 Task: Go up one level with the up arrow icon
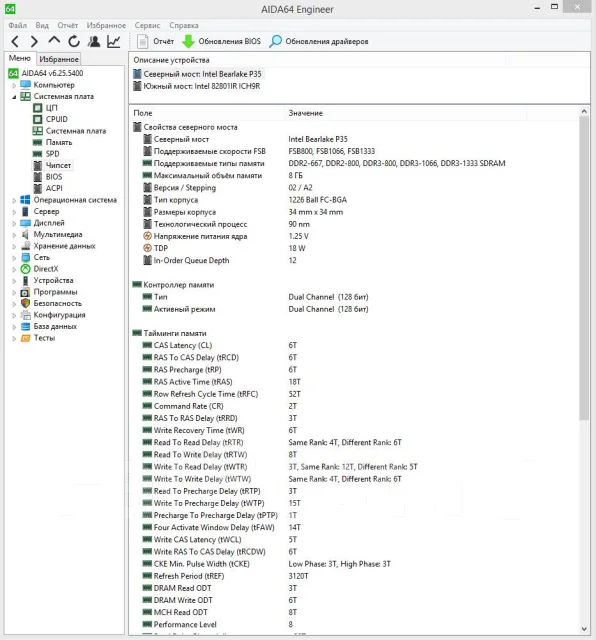tap(54, 40)
